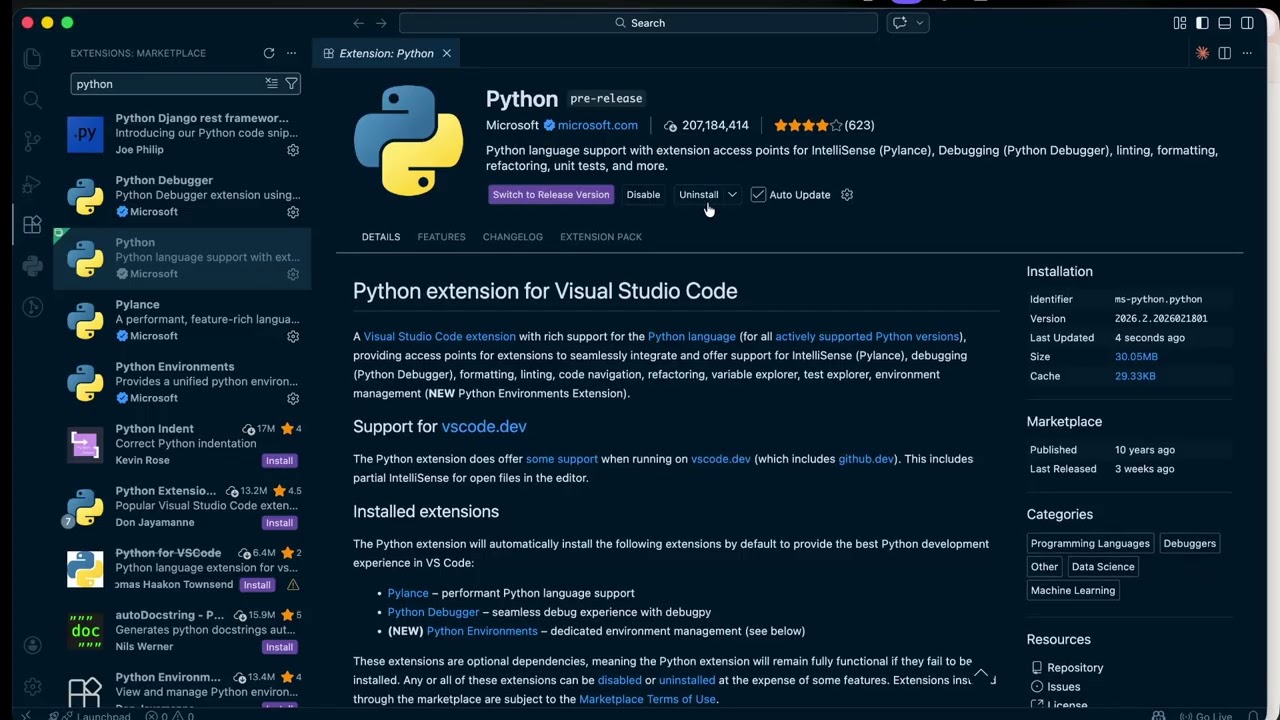1280x720 pixels.
Task: Toggle the bottom panel visibility
Action: (x=1225, y=23)
